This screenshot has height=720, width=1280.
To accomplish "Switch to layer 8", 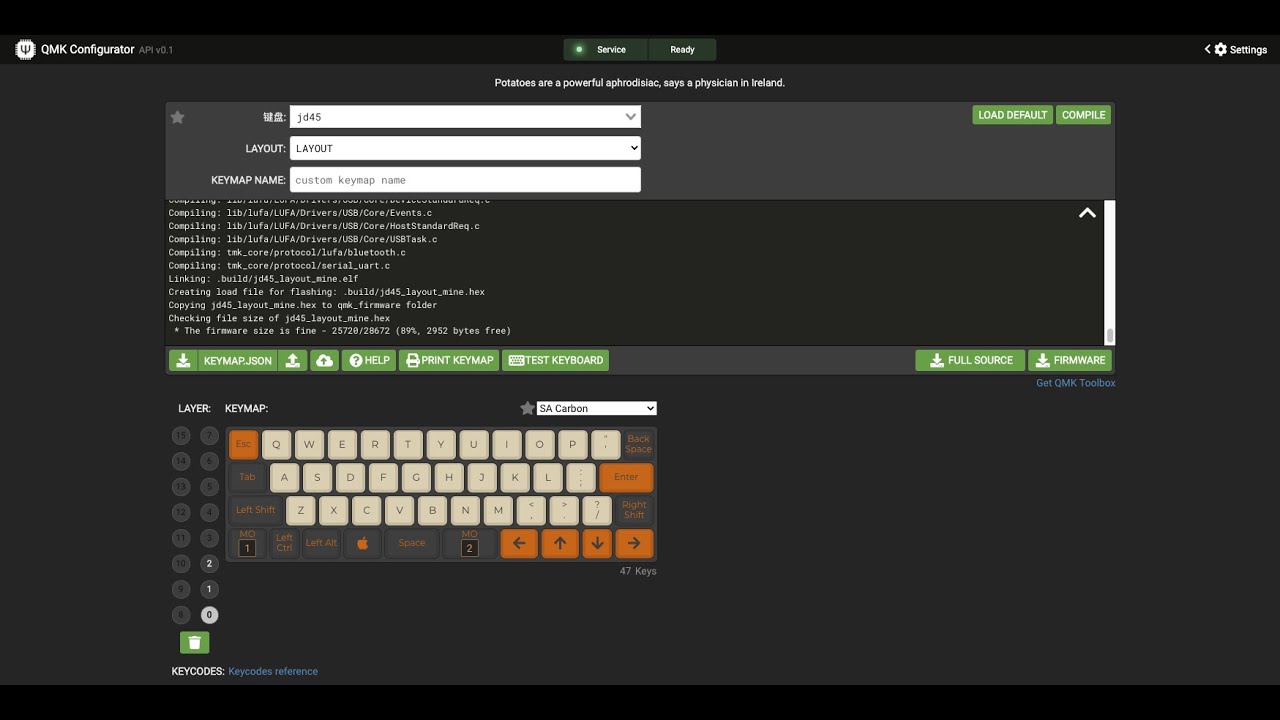I will [181, 615].
